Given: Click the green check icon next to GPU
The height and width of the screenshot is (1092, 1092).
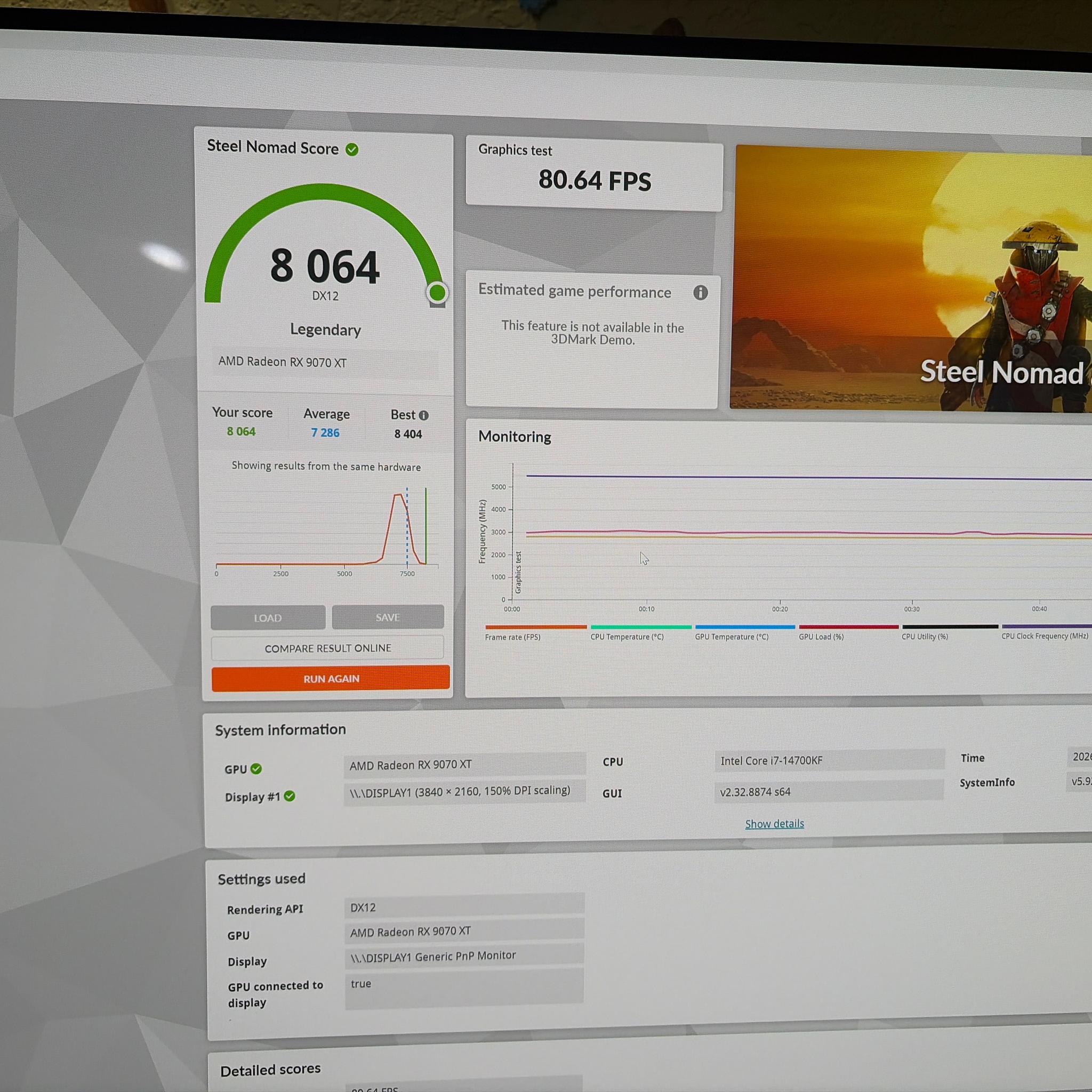Looking at the screenshot, I should (256, 769).
